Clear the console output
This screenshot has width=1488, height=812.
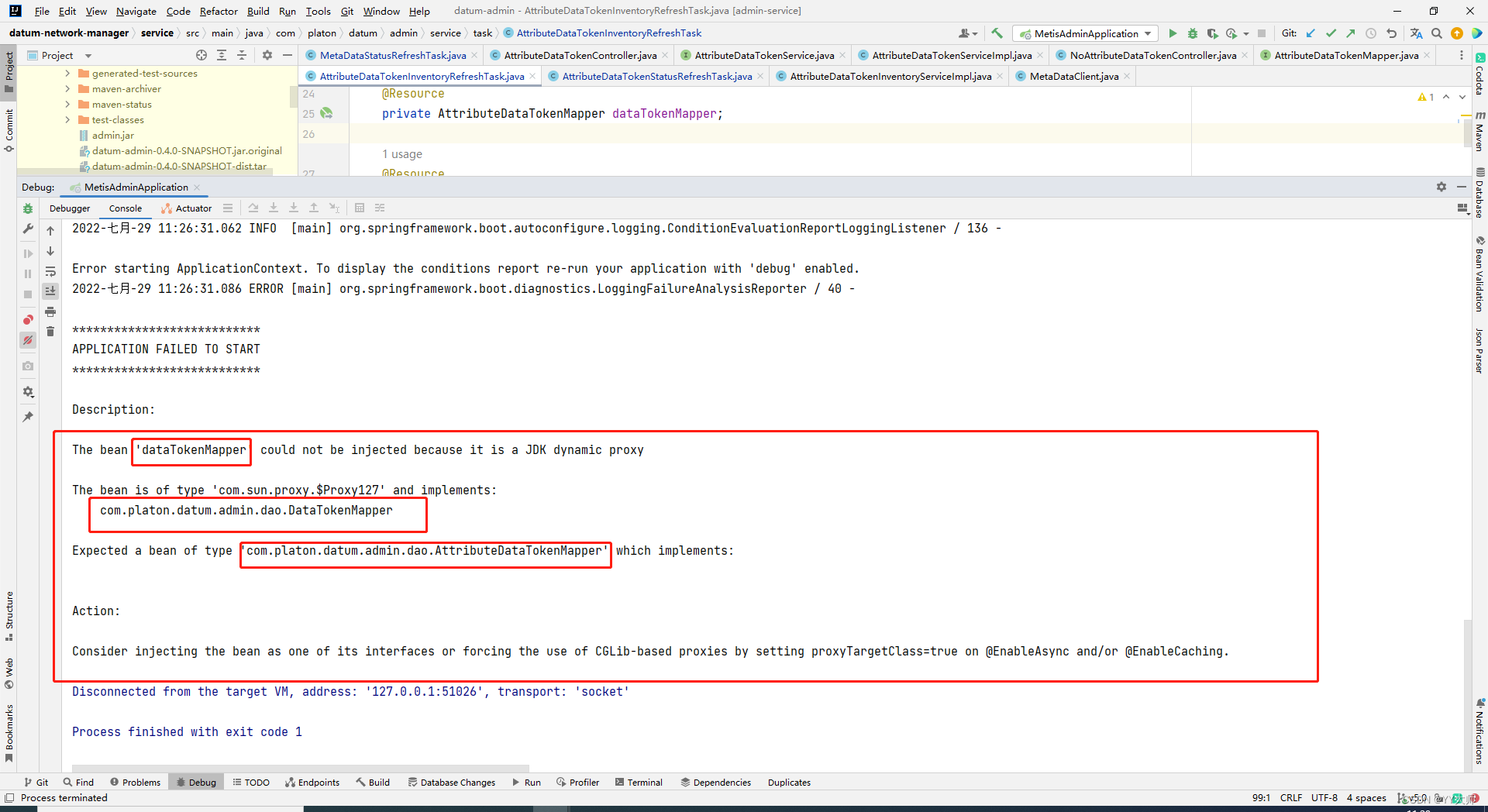point(50,331)
